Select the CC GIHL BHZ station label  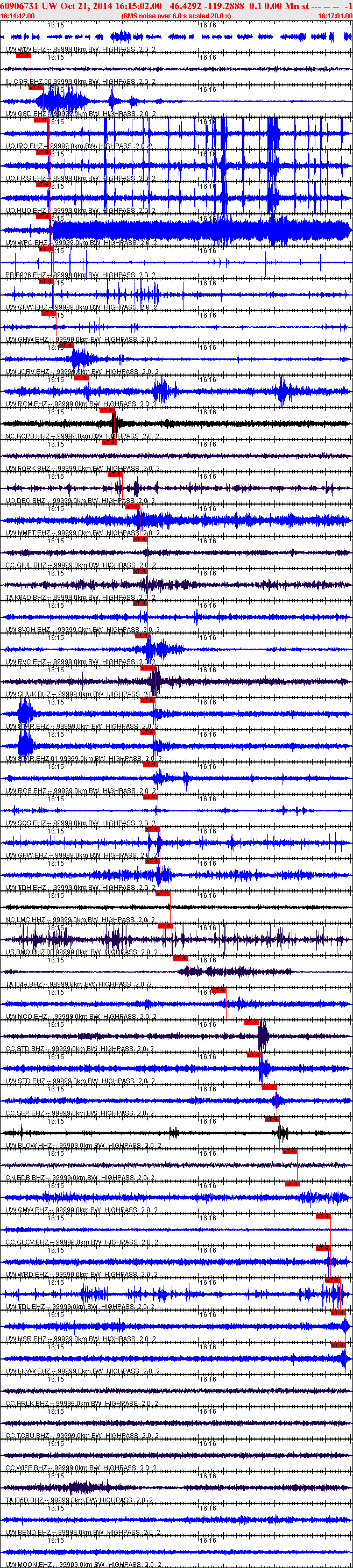click(81, 565)
